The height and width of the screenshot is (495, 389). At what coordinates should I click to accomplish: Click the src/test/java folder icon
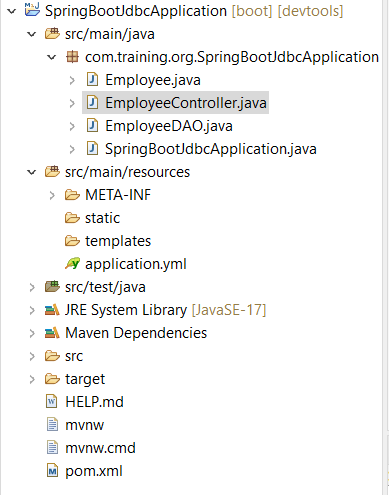click(x=52, y=286)
